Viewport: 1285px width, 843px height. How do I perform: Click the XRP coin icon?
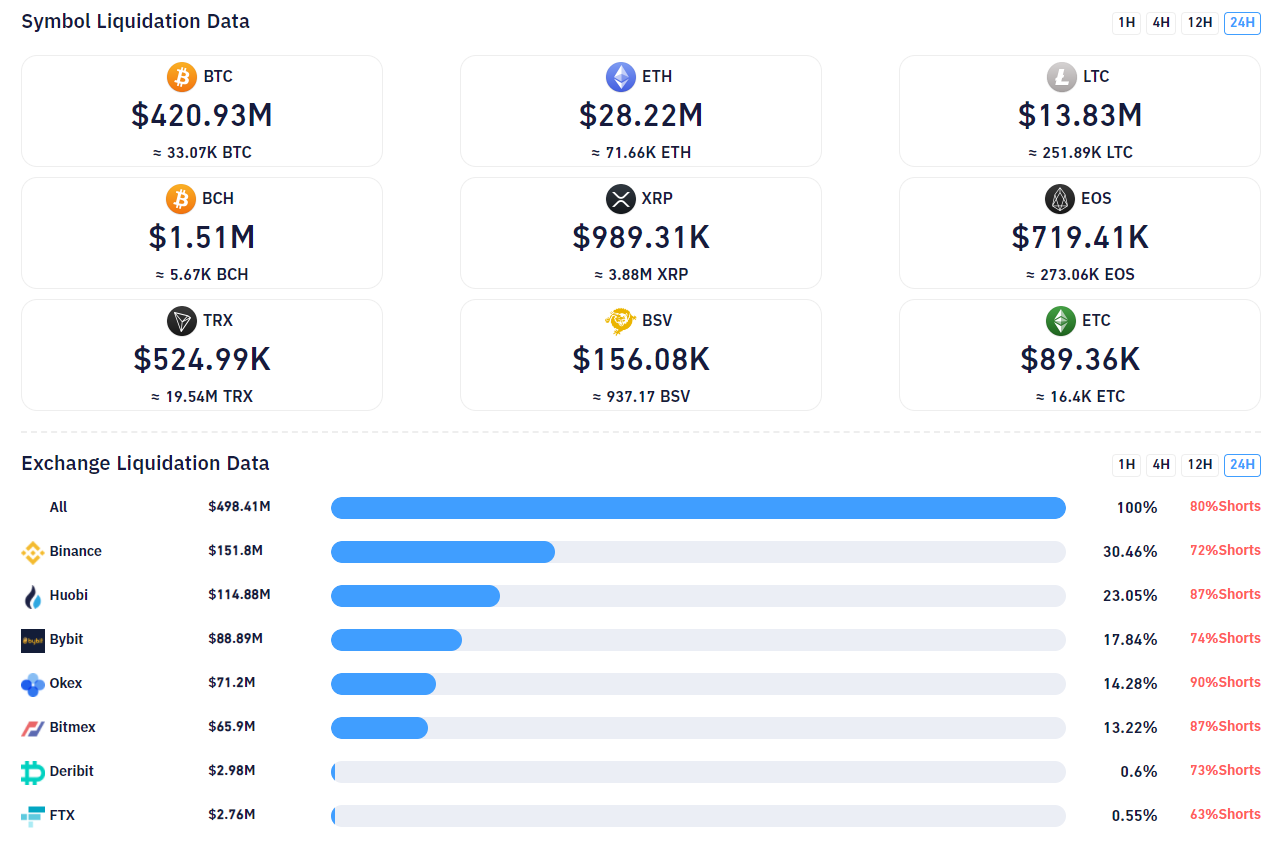pyautogui.click(x=621, y=199)
